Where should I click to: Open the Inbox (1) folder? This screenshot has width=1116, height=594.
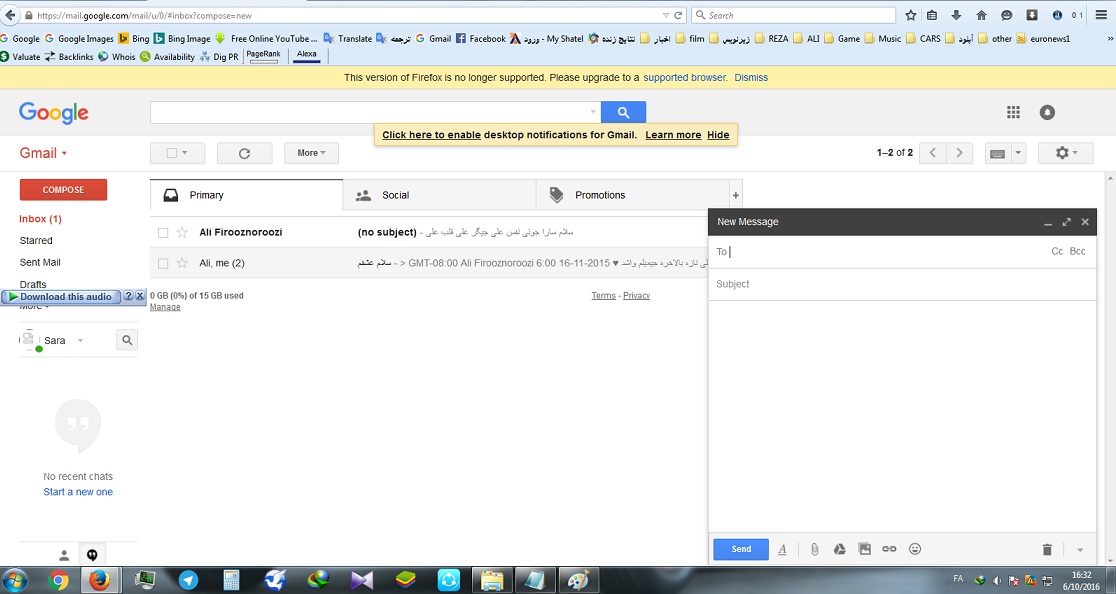pyautogui.click(x=40, y=219)
